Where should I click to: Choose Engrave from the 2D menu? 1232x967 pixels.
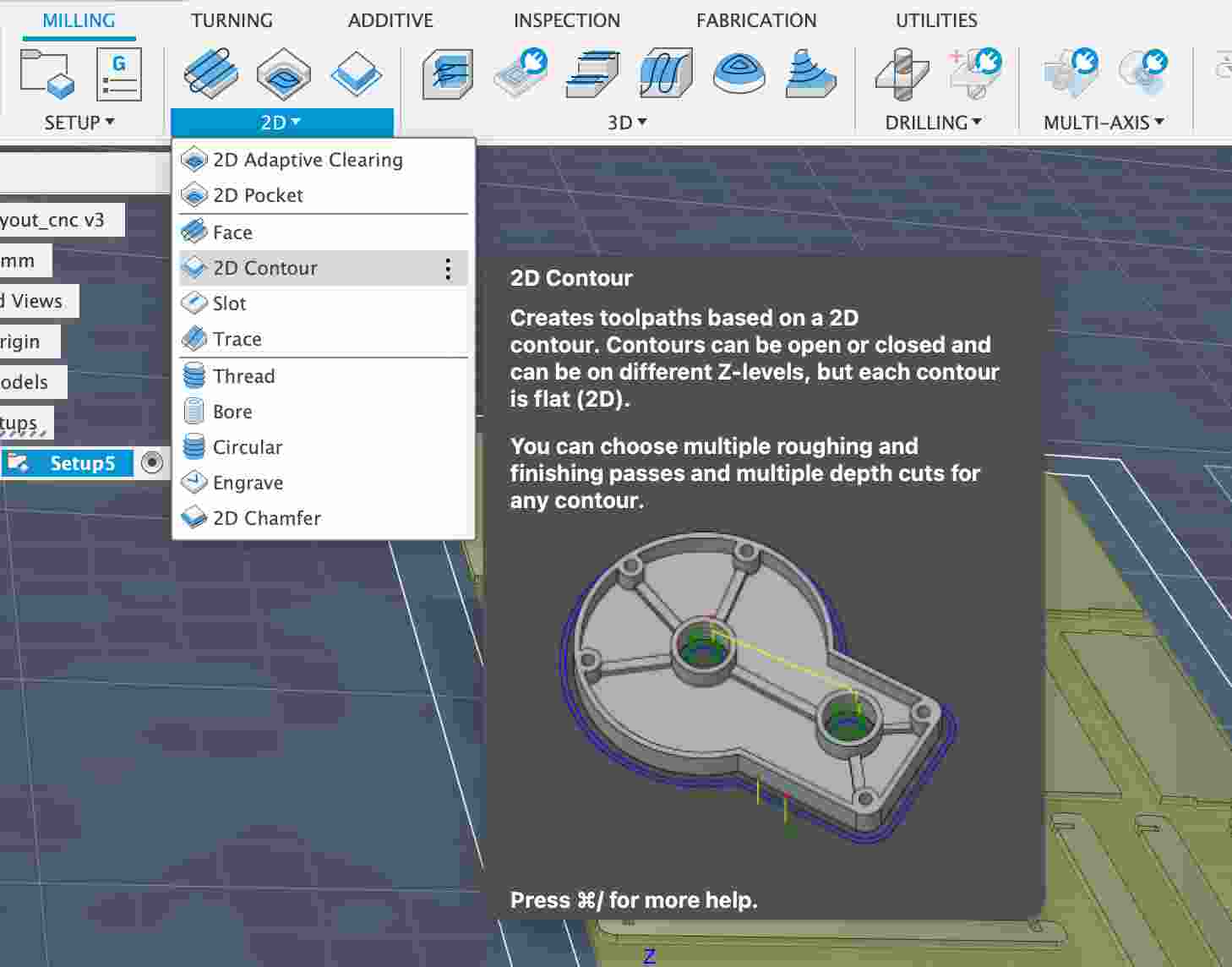[x=324, y=483]
